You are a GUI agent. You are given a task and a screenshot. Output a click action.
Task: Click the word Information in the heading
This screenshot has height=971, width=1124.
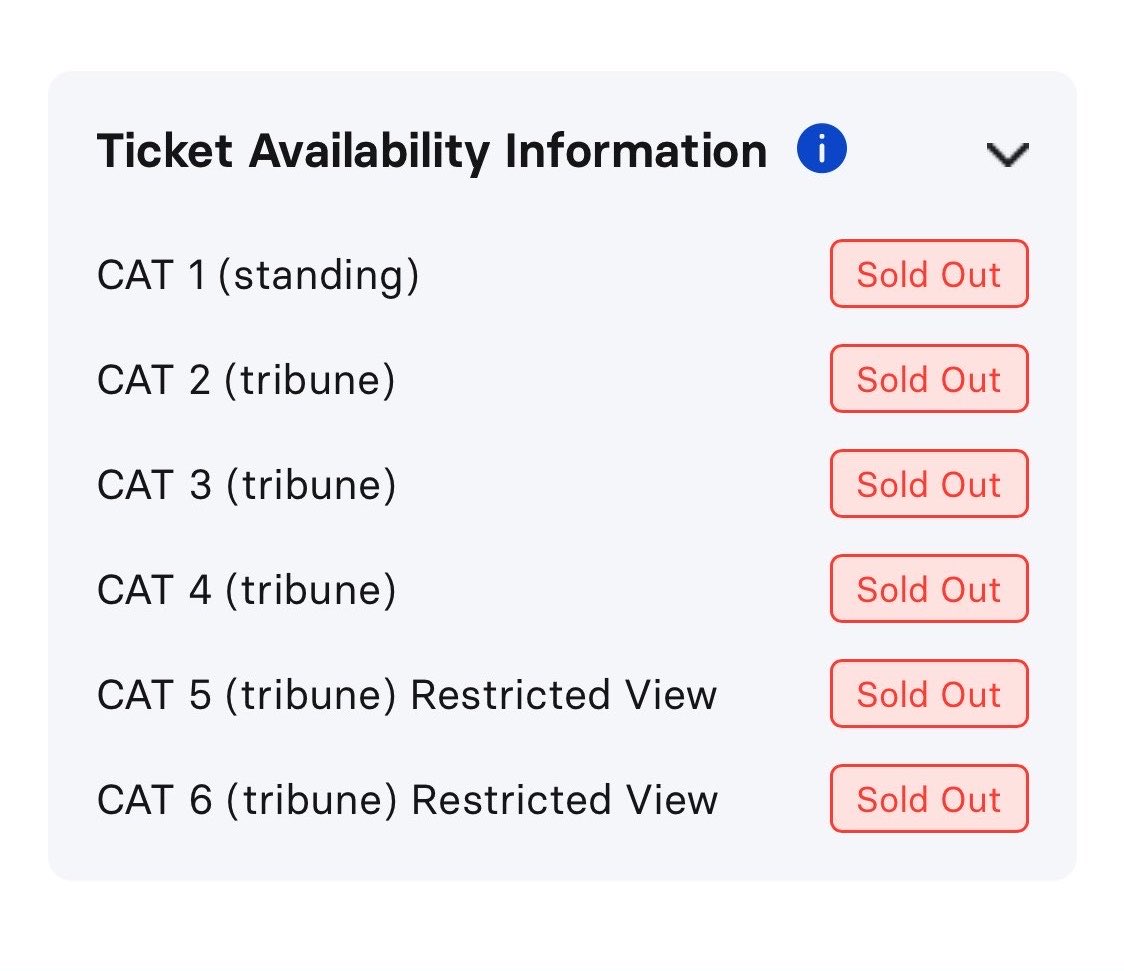(x=636, y=151)
